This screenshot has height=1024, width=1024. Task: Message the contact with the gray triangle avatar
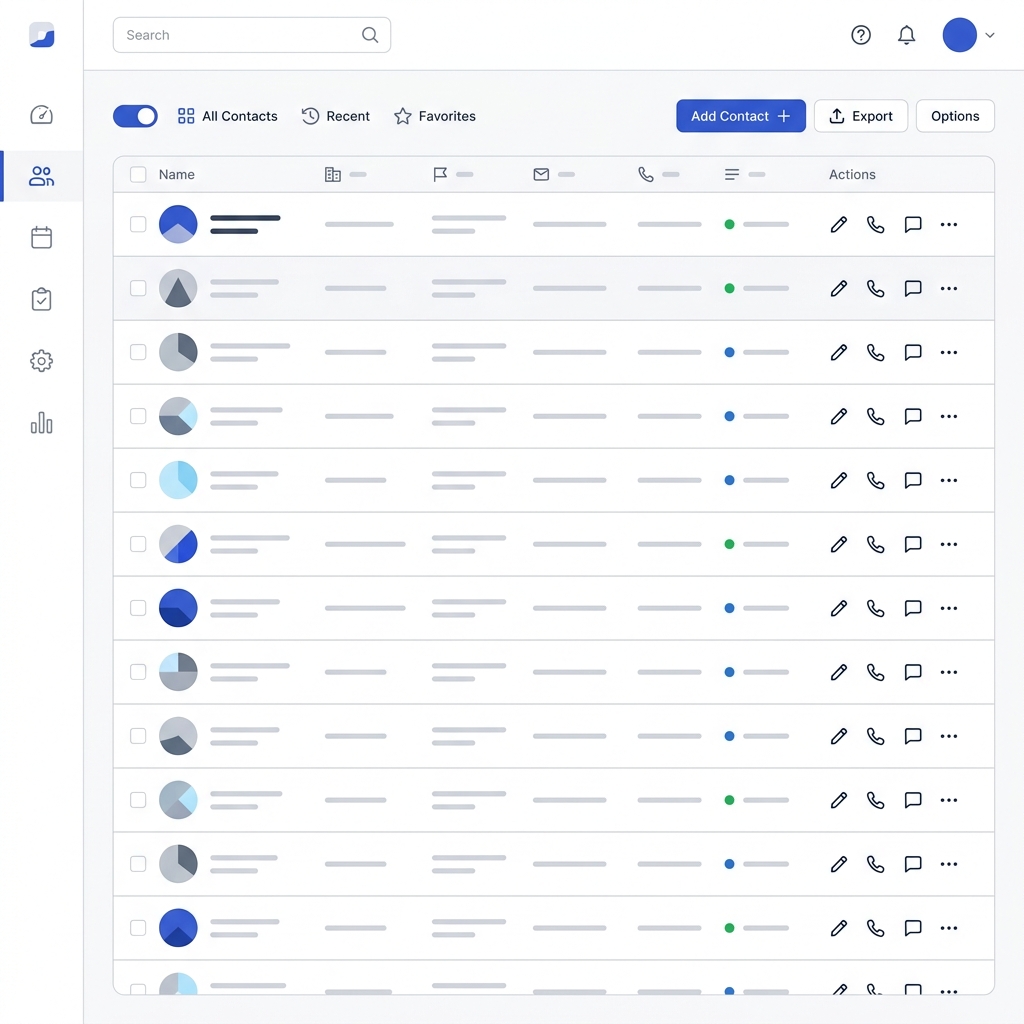(x=912, y=289)
